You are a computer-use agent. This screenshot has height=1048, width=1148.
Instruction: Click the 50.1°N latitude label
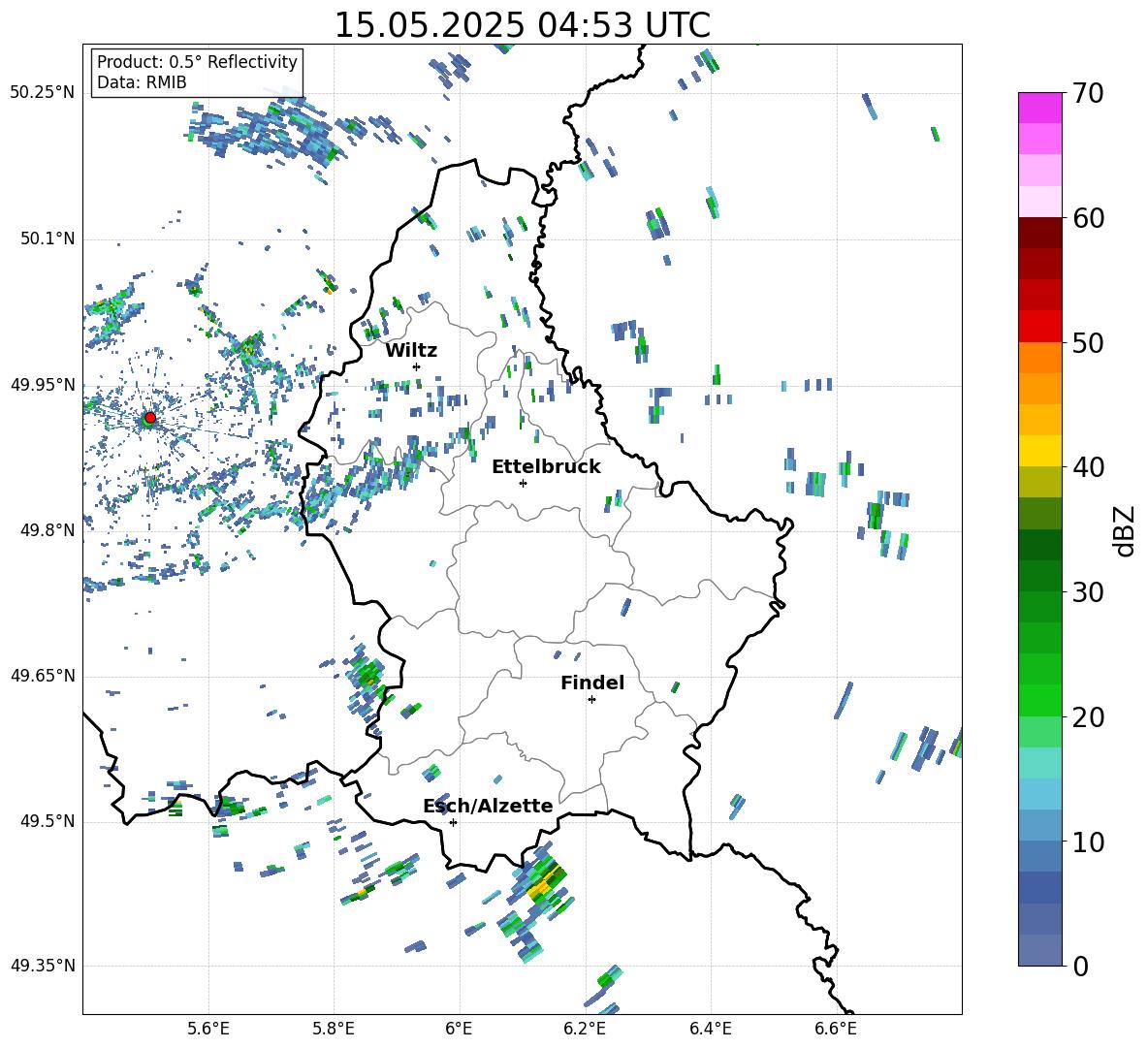[x=47, y=238]
